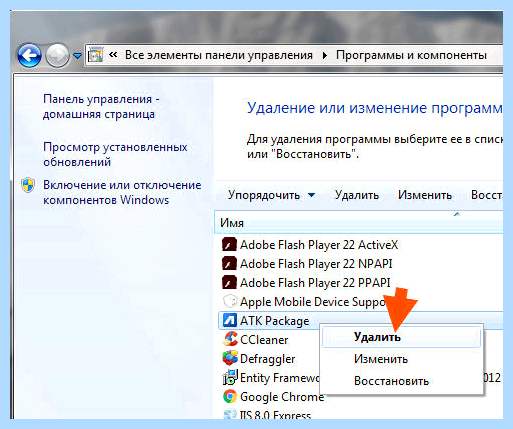Open breadcrumb 'Все элементы панели управления'

click(219, 55)
